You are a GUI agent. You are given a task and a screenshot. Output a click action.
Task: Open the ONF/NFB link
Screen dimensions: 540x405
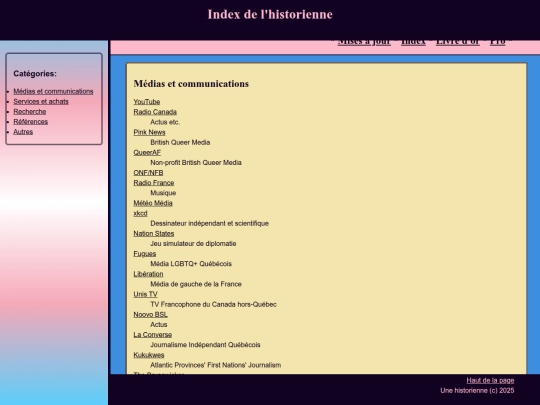(x=148, y=173)
